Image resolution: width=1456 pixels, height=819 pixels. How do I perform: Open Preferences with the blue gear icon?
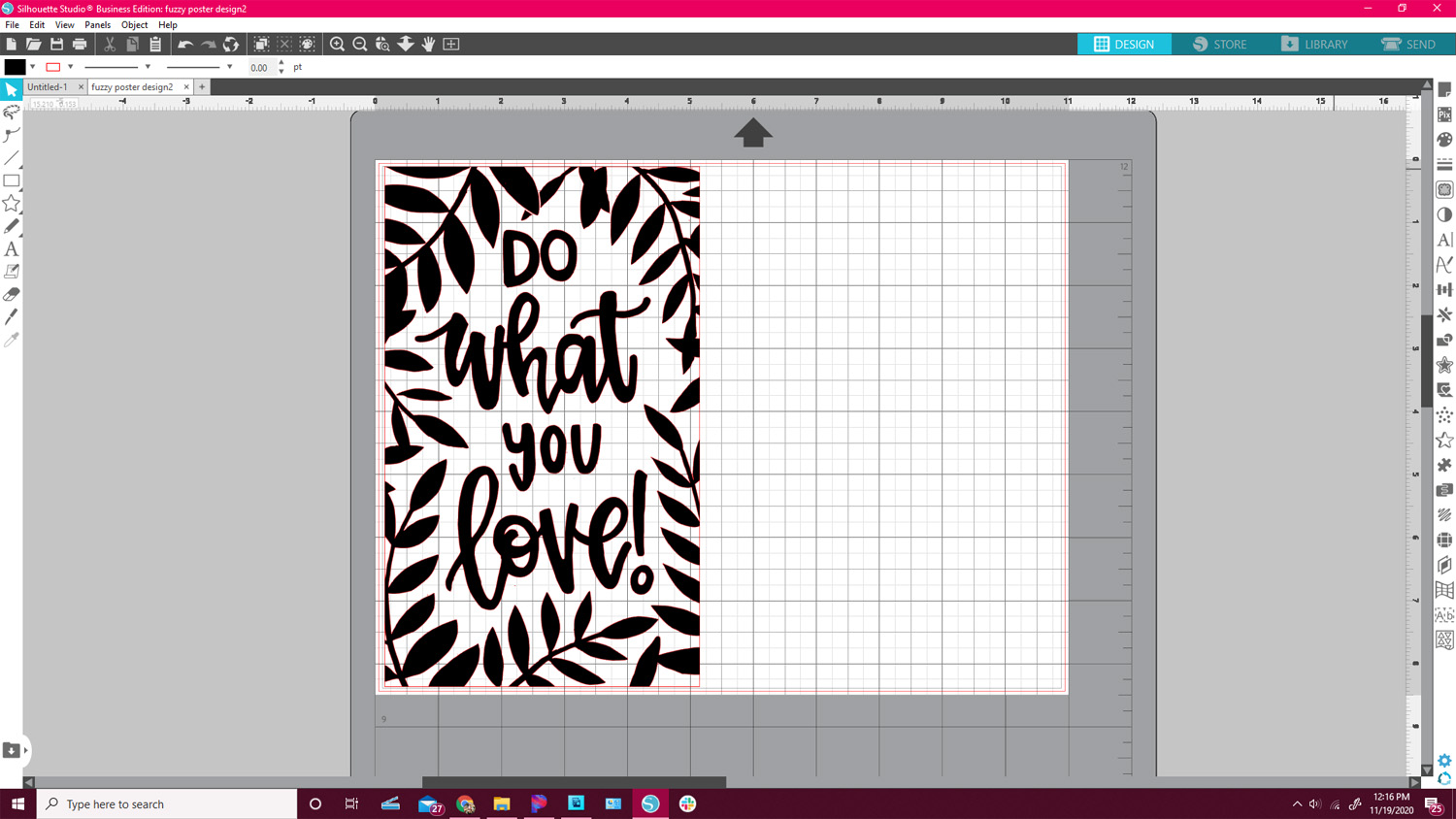click(1444, 760)
